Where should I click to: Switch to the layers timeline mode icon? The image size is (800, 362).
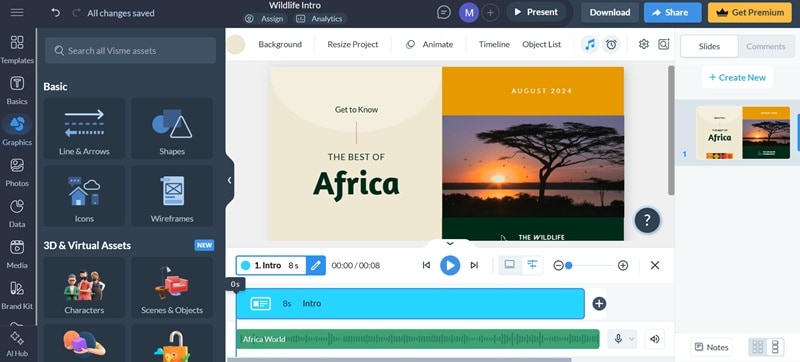[532, 265]
